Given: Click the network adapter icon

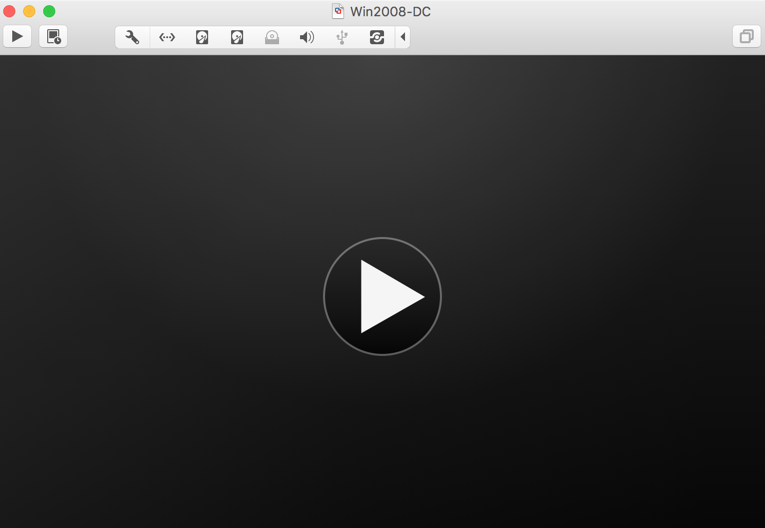Looking at the screenshot, I should 167,37.
